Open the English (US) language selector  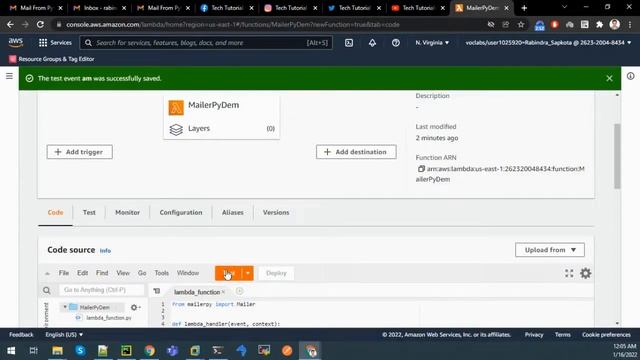pos(64,334)
